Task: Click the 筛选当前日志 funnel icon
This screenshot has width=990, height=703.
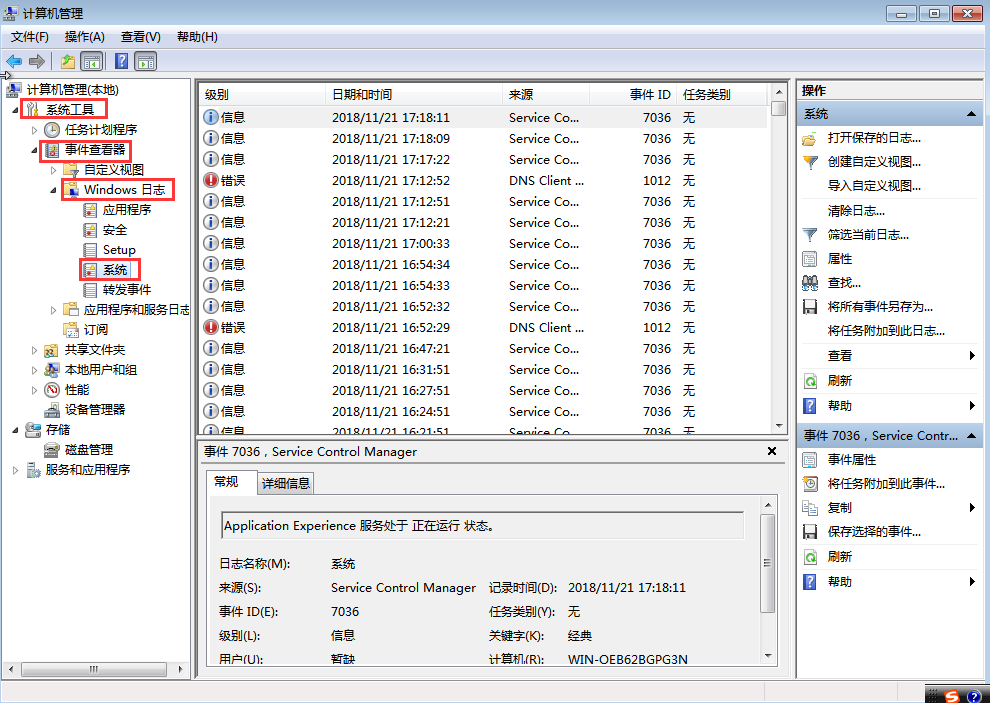Action: (809, 235)
